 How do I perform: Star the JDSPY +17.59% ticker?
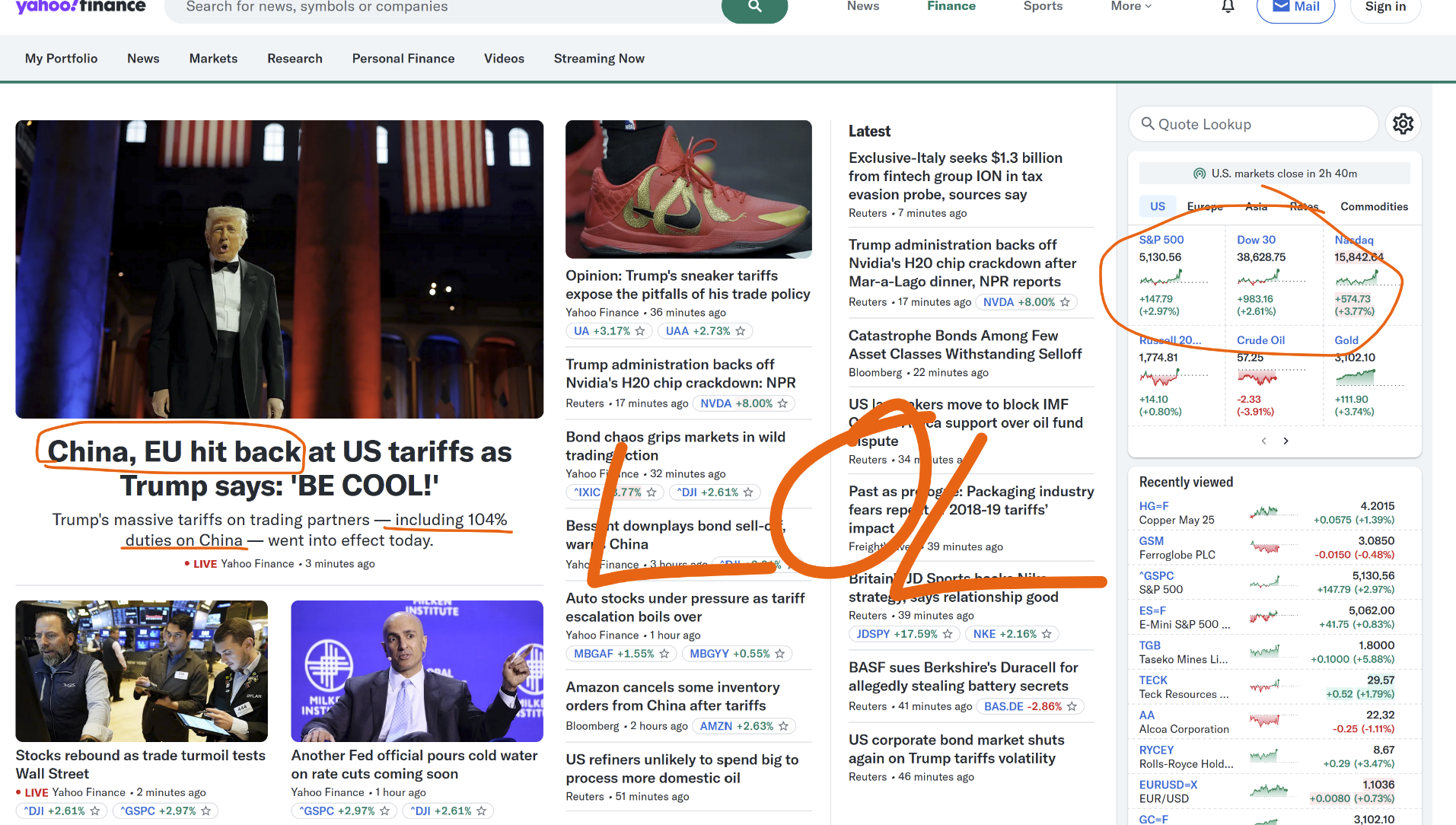tap(948, 634)
